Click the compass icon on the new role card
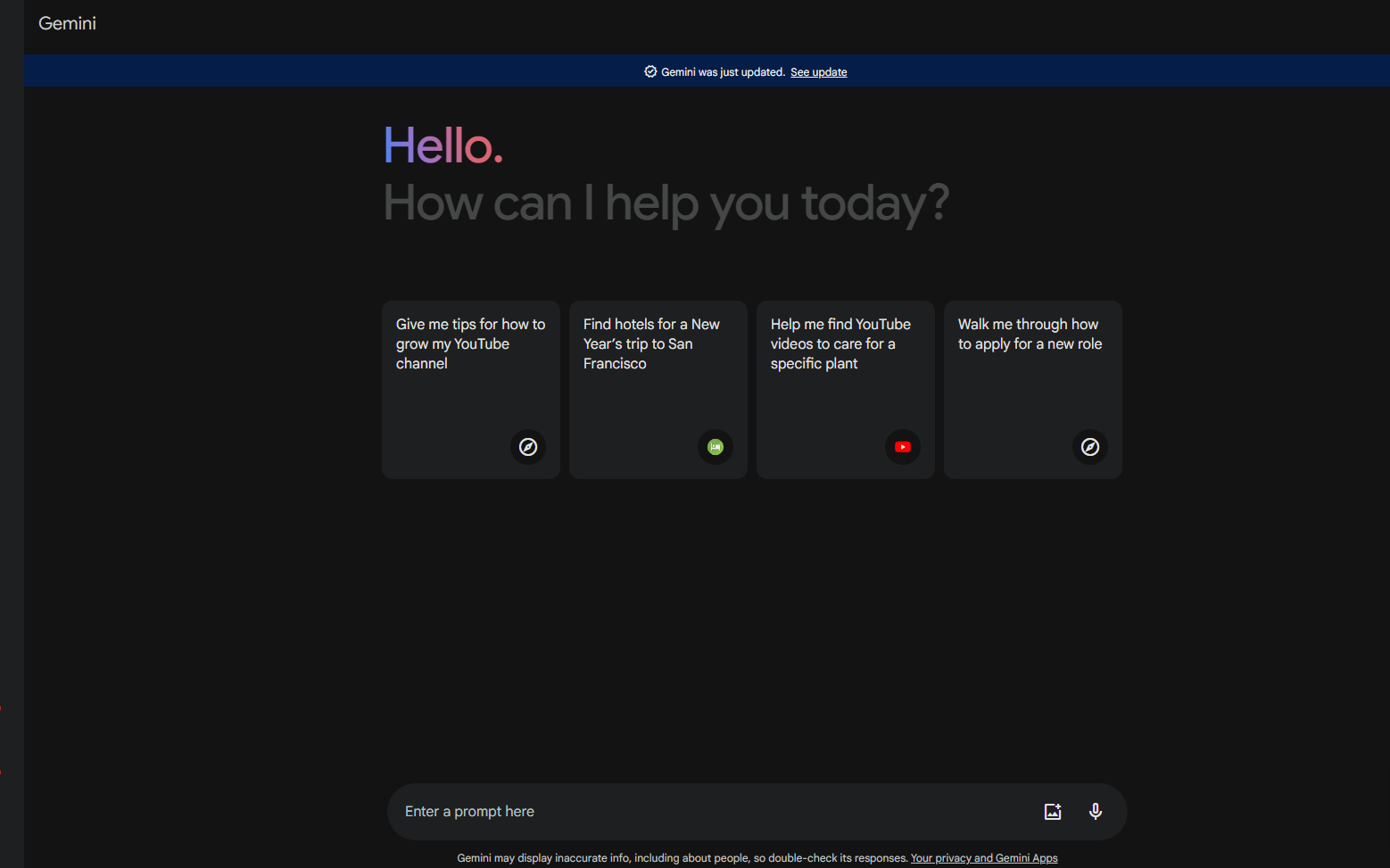 pyautogui.click(x=1090, y=447)
